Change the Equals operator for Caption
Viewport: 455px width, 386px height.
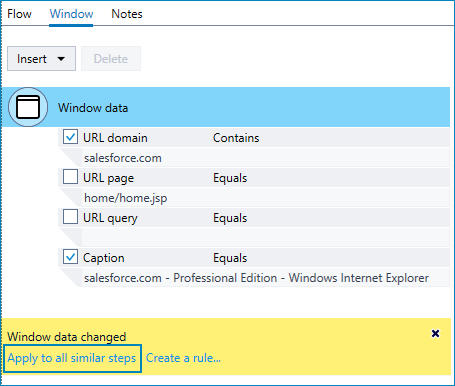(x=230, y=258)
